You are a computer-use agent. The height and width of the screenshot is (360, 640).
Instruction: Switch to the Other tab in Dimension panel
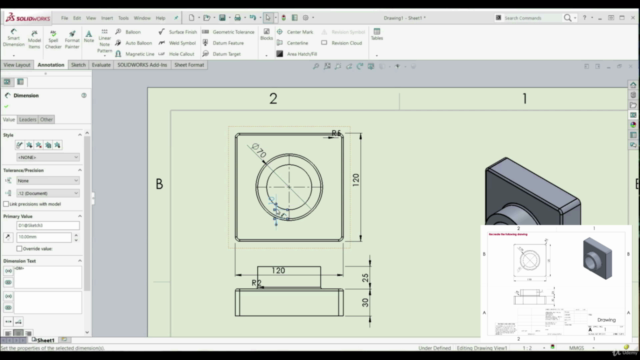coord(46,120)
